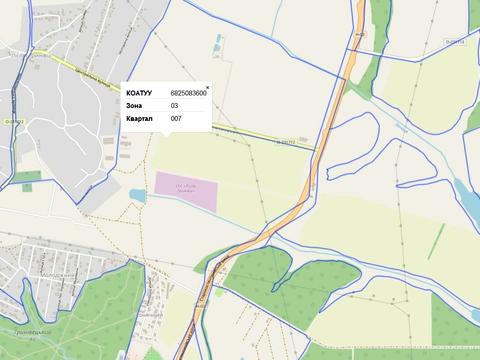Click the route shield on the orange highway
This screenshot has height=360, width=480.
[359, 34]
